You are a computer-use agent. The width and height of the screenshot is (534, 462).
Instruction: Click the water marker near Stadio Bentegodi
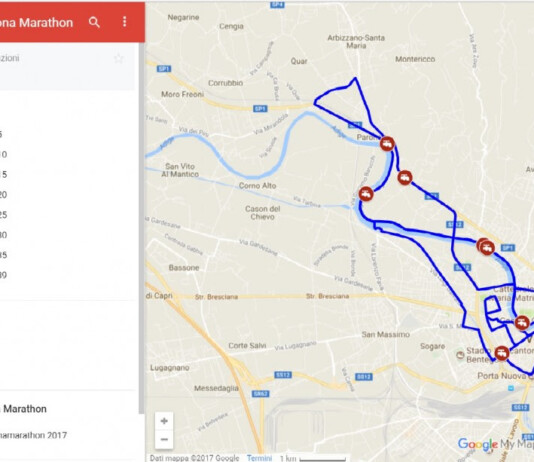click(502, 353)
